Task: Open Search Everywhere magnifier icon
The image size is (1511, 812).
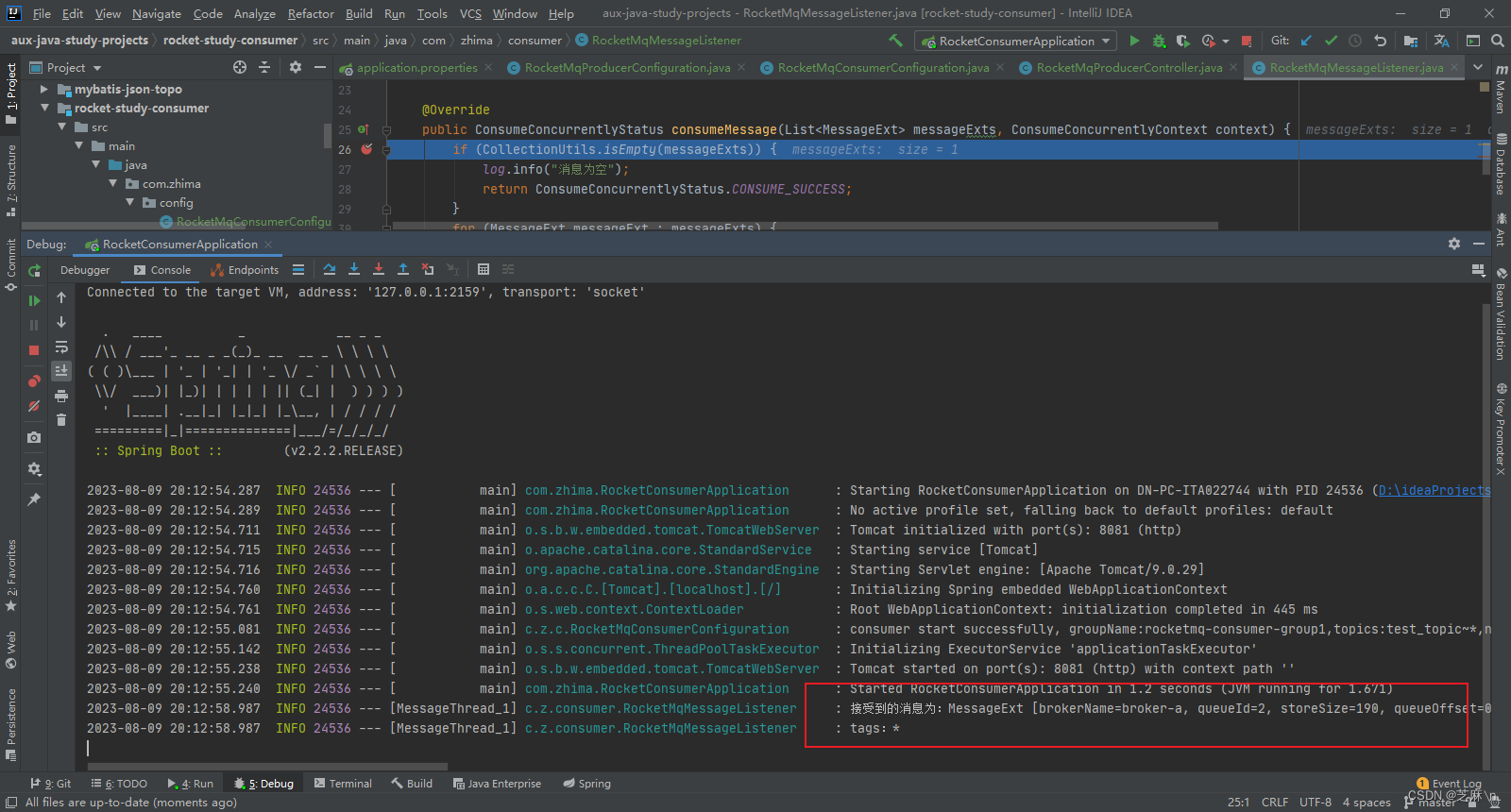Action: (1497, 41)
